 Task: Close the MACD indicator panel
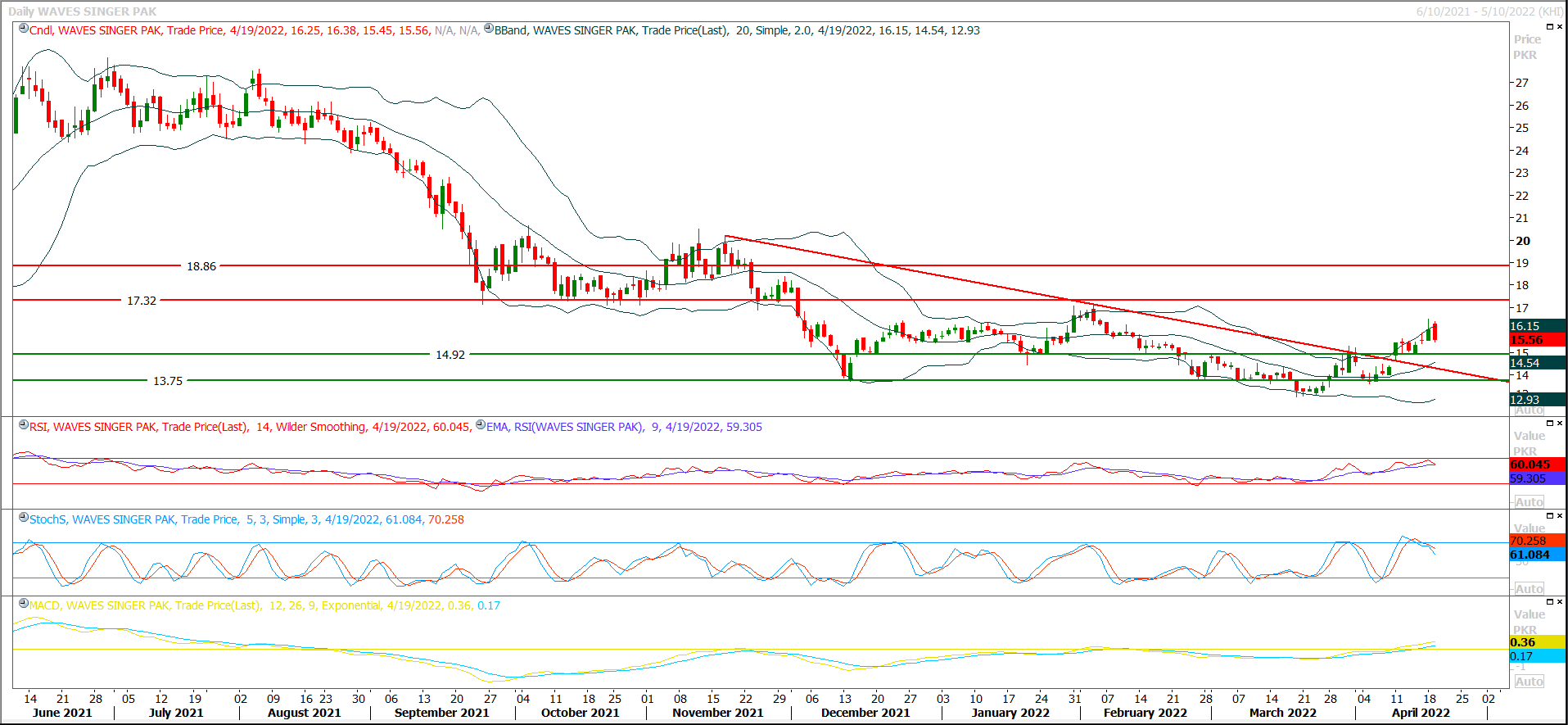(x=1560, y=602)
